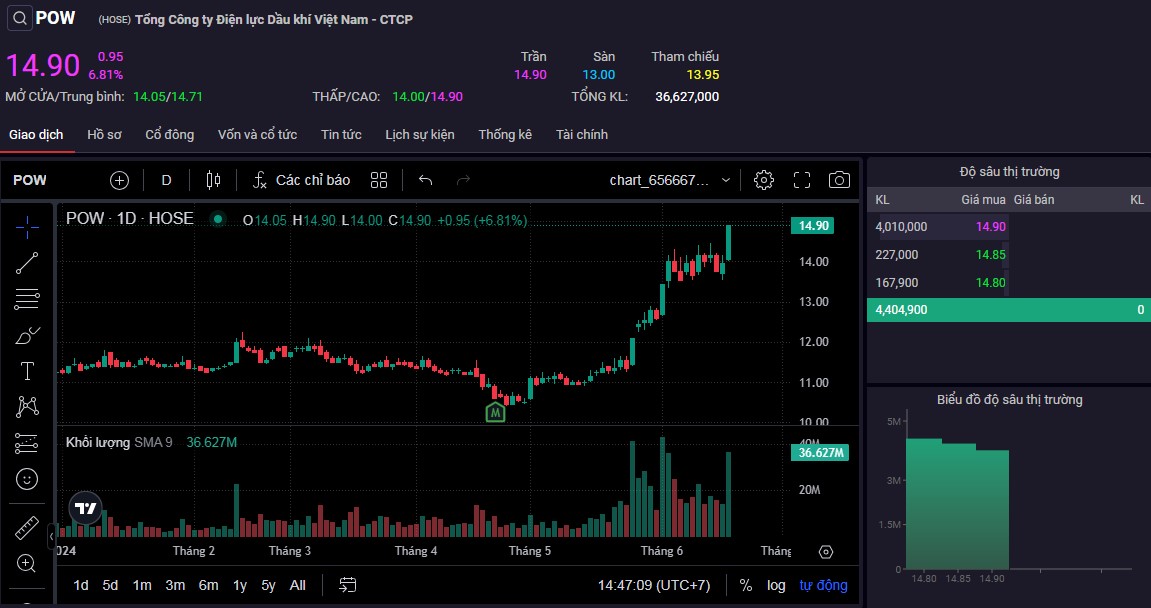Click the Fibonacci retracement tool icon
The height and width of the screenshot is (608, 1151).
point(27,298)
